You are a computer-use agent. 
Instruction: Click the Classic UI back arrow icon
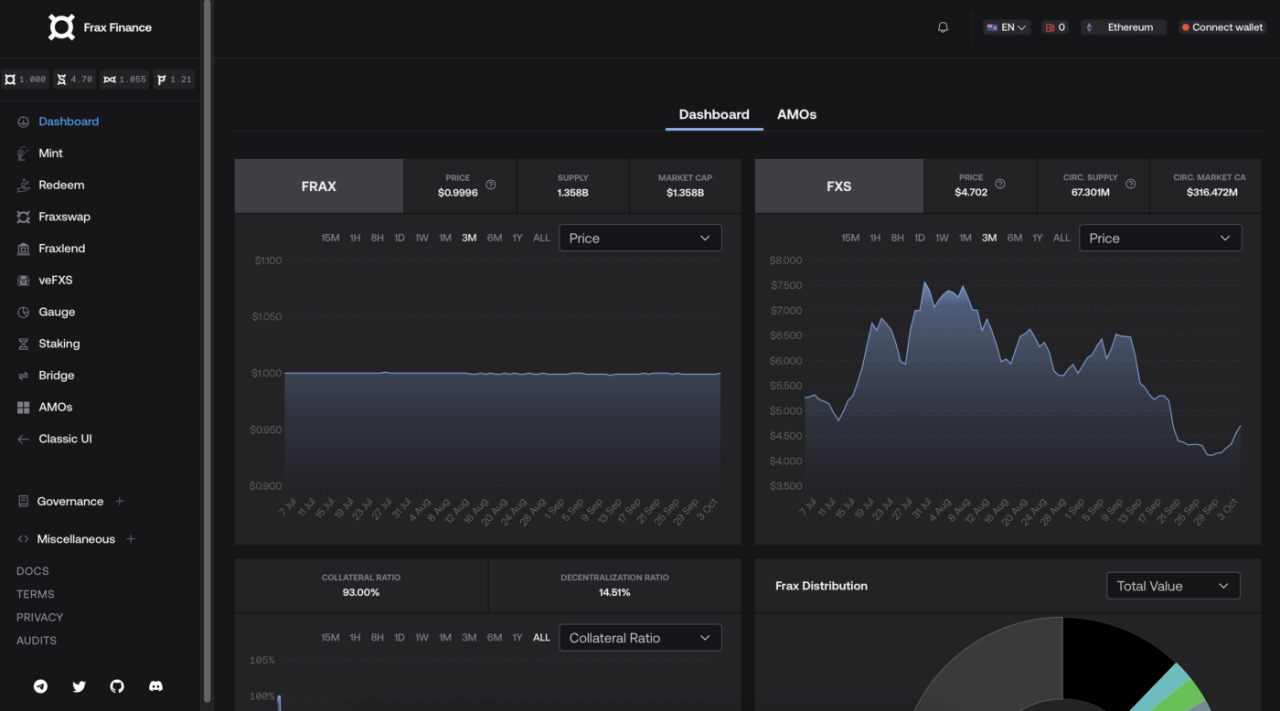tap(24, 439)
